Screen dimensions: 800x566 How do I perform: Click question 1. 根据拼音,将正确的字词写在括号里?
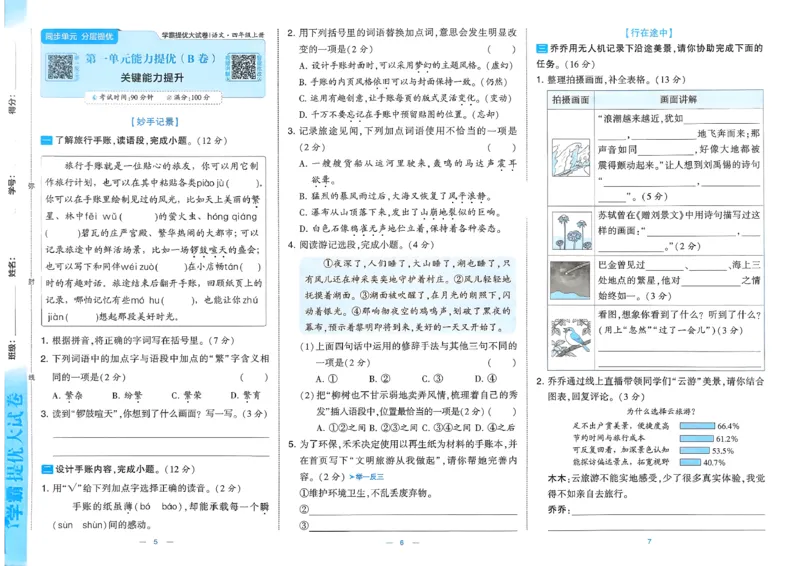click(137, 340)
